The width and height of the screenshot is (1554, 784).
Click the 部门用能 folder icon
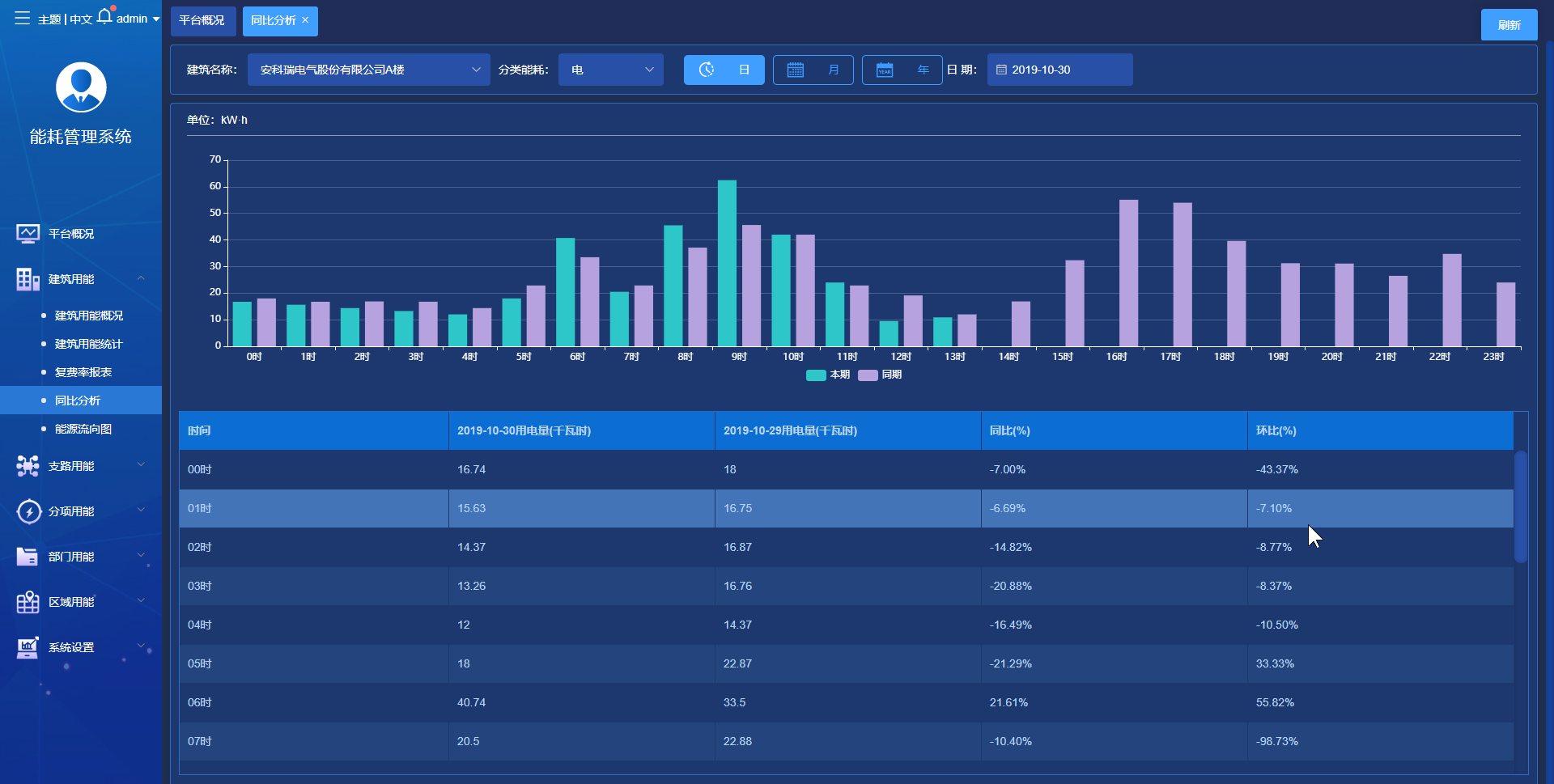click(28, 557)
